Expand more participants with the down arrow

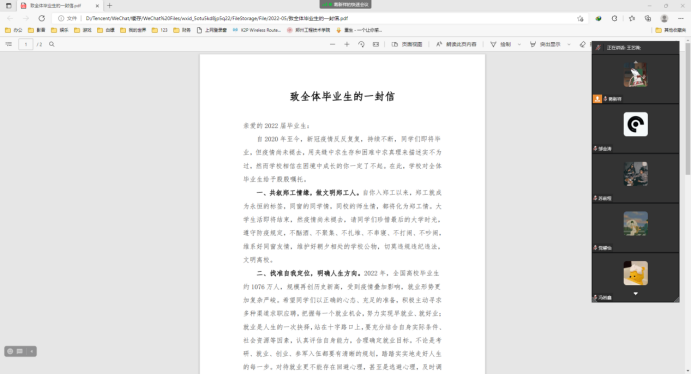click(636, 293)
